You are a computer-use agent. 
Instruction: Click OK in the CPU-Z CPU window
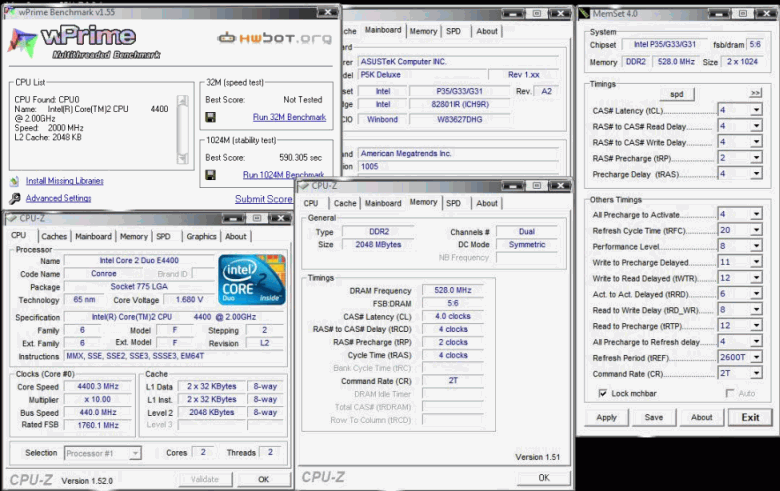click(263, 480)
